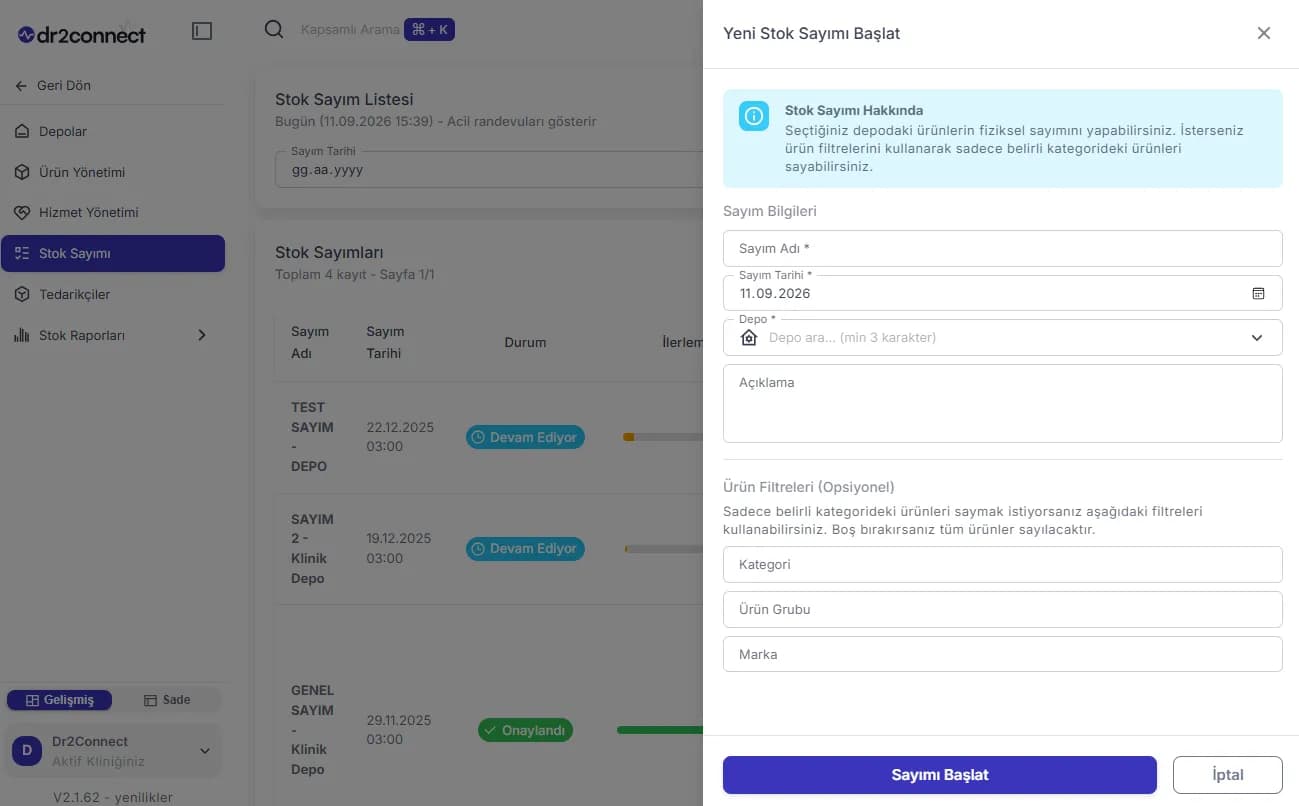The height and width of the screenshot is (806, 1299).
Task: Open the Marka filter field
Action: click(1002, 654)
